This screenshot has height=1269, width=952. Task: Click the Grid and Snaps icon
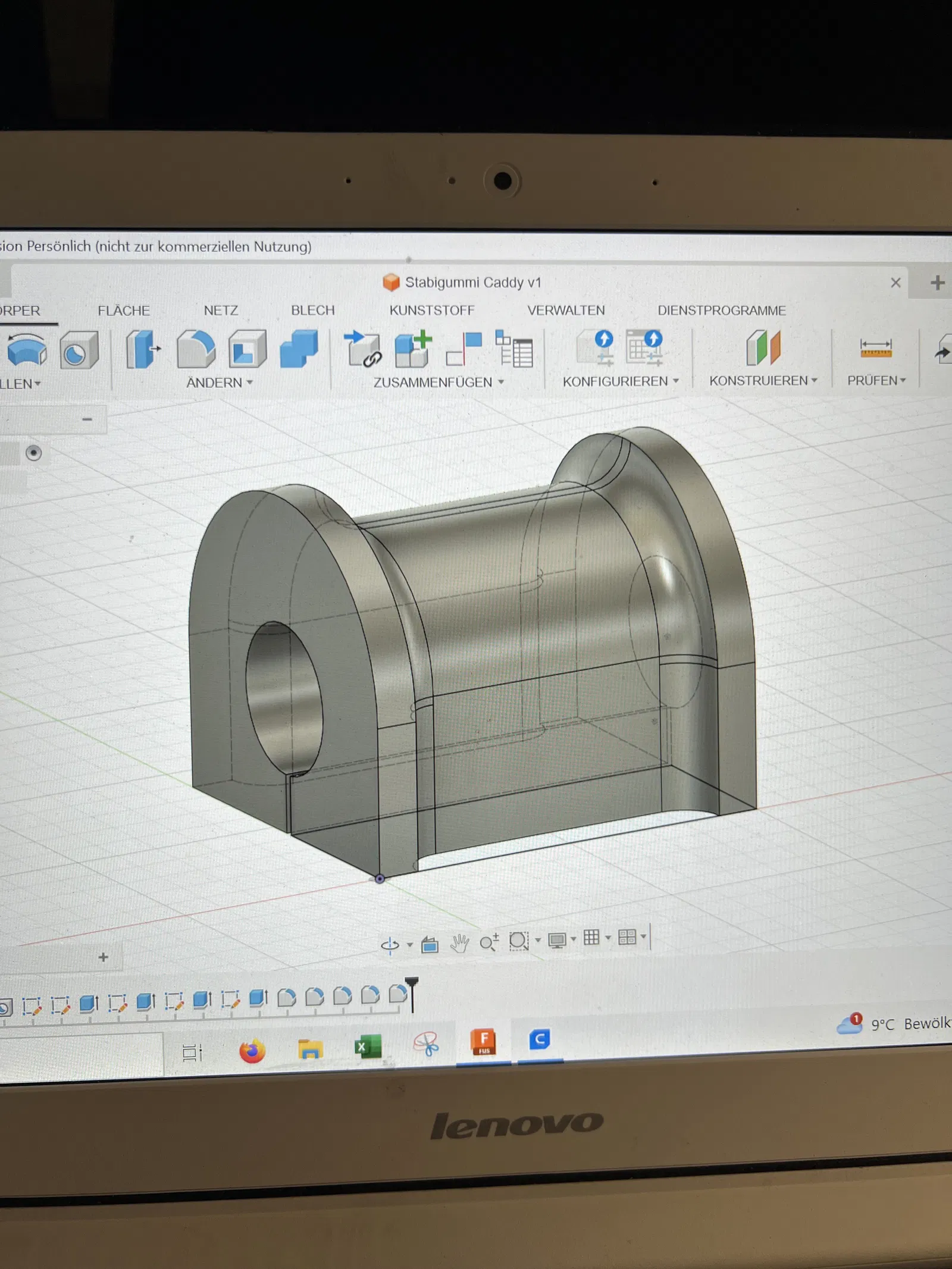click(x=591, y=938)
